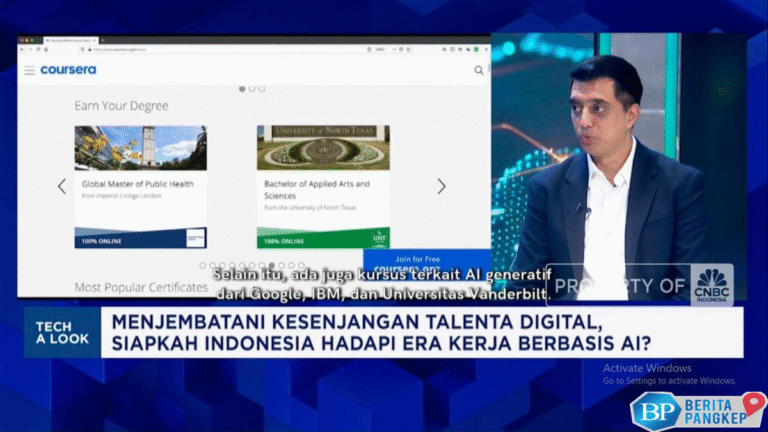The height and width of the screenshot is (432, 768).
Task: Click the Coursera logo
Action: tap(68, 70)
